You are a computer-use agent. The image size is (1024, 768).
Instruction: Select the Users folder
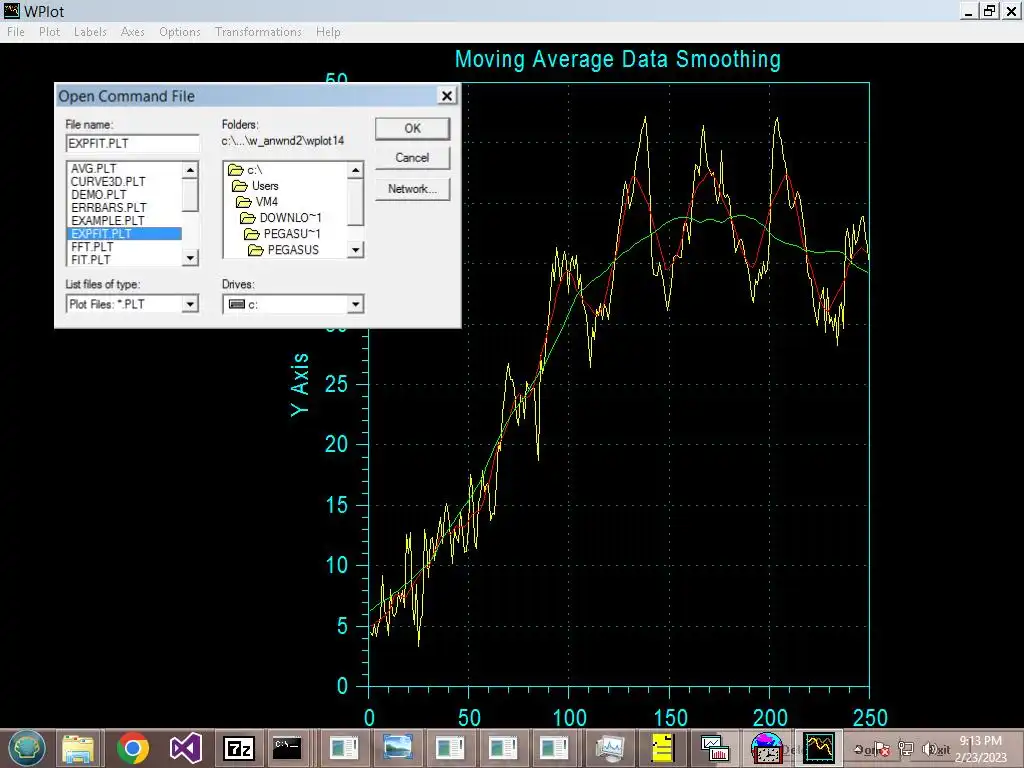tap(256, 186)
